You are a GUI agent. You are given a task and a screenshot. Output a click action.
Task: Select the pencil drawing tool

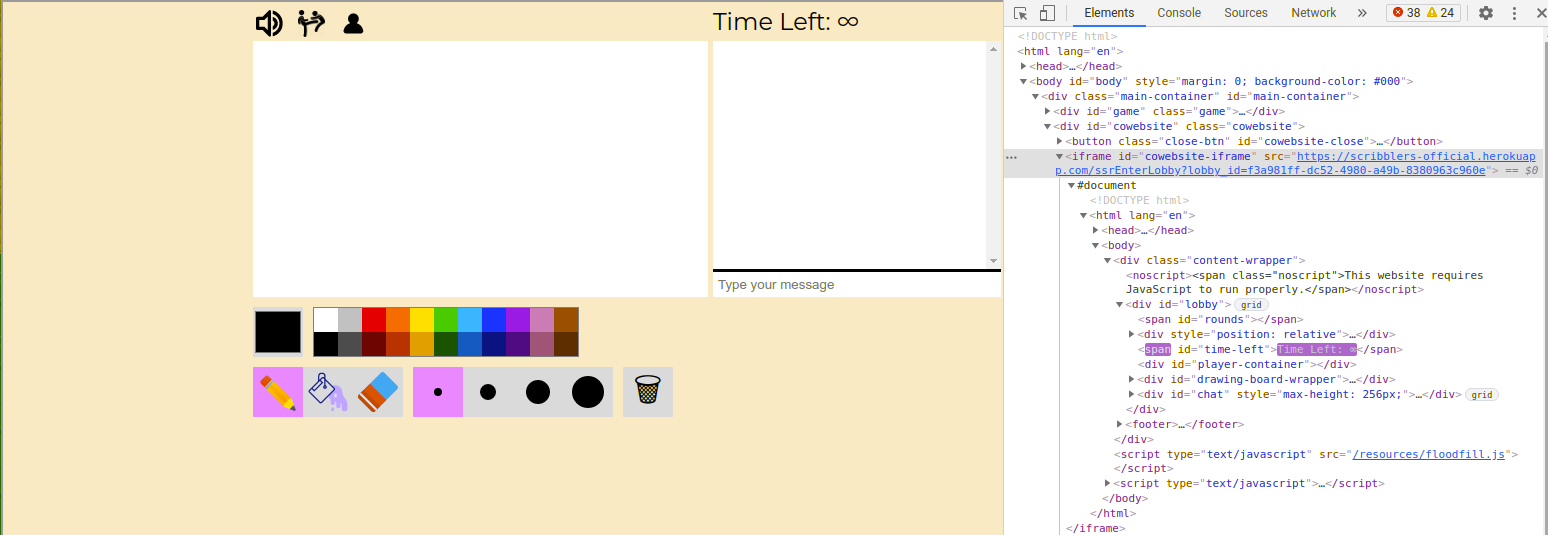click(x=278, y=392)
